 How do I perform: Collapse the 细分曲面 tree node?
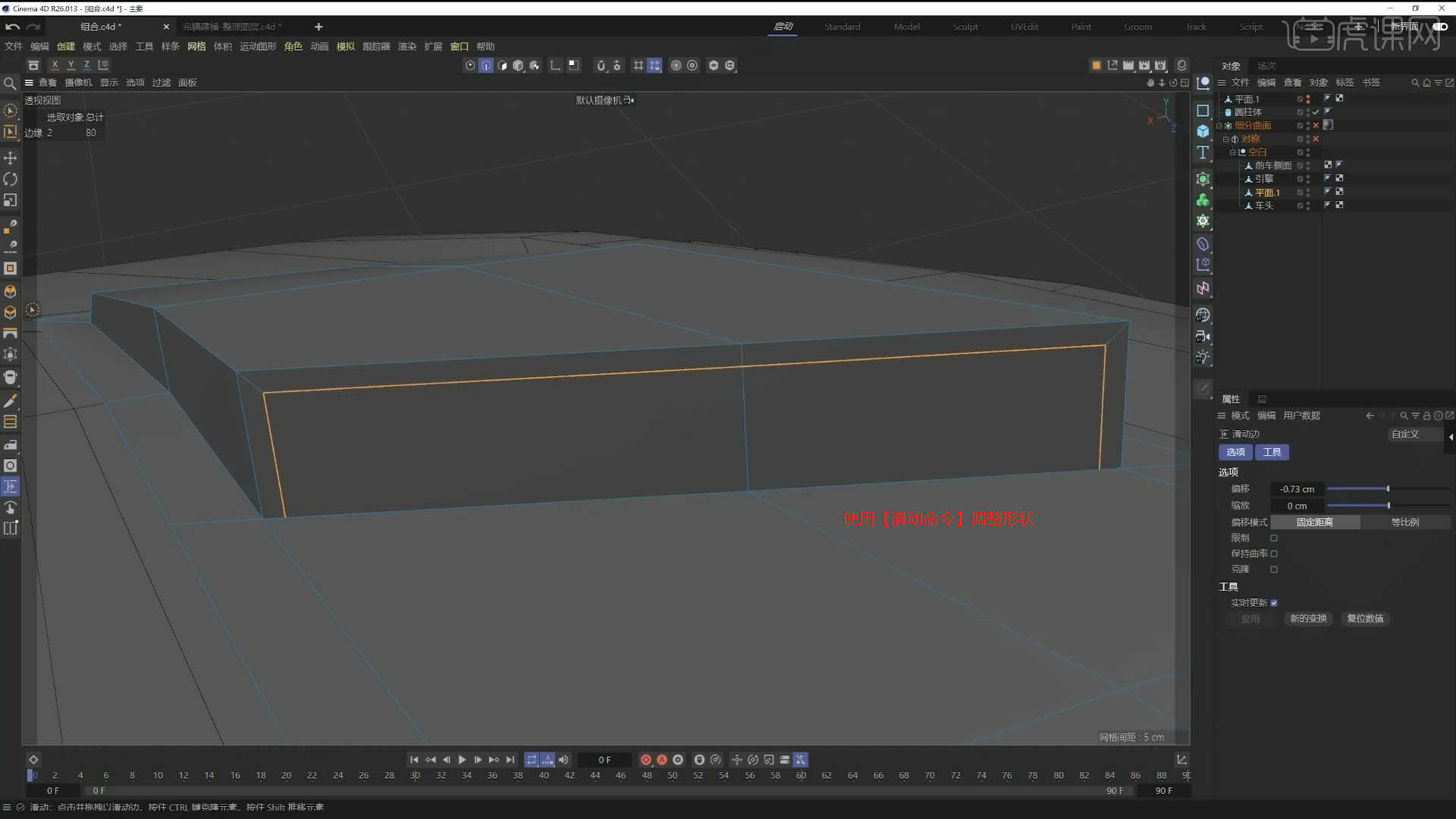(1219, 126)
